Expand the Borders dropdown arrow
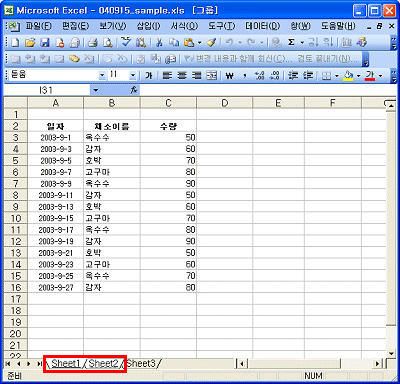The image size is (400, 384). pyautogui.click(x=336, y=76)
